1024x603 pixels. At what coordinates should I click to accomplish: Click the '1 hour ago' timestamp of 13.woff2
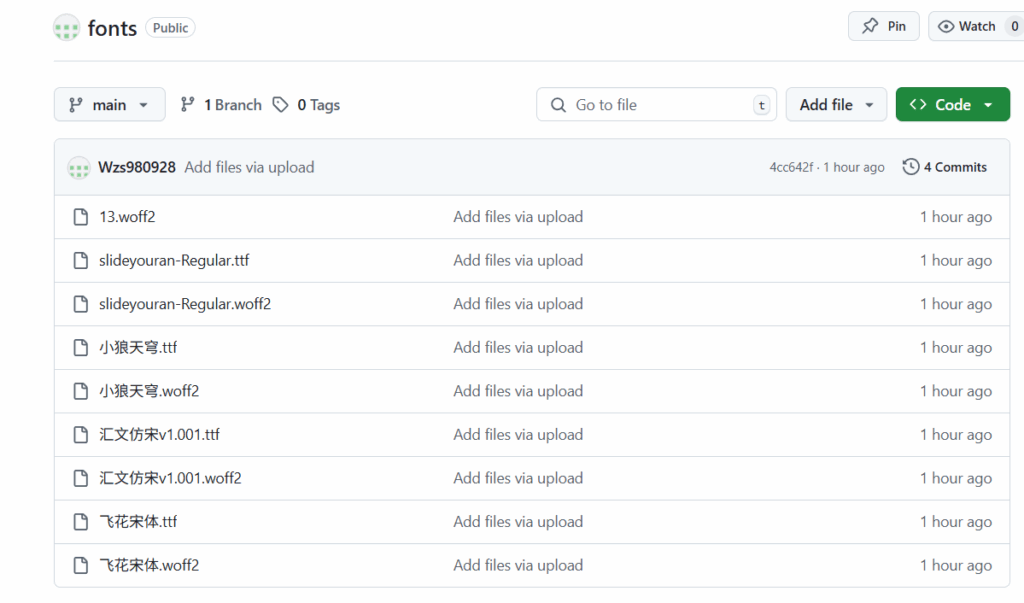(955, 217)
